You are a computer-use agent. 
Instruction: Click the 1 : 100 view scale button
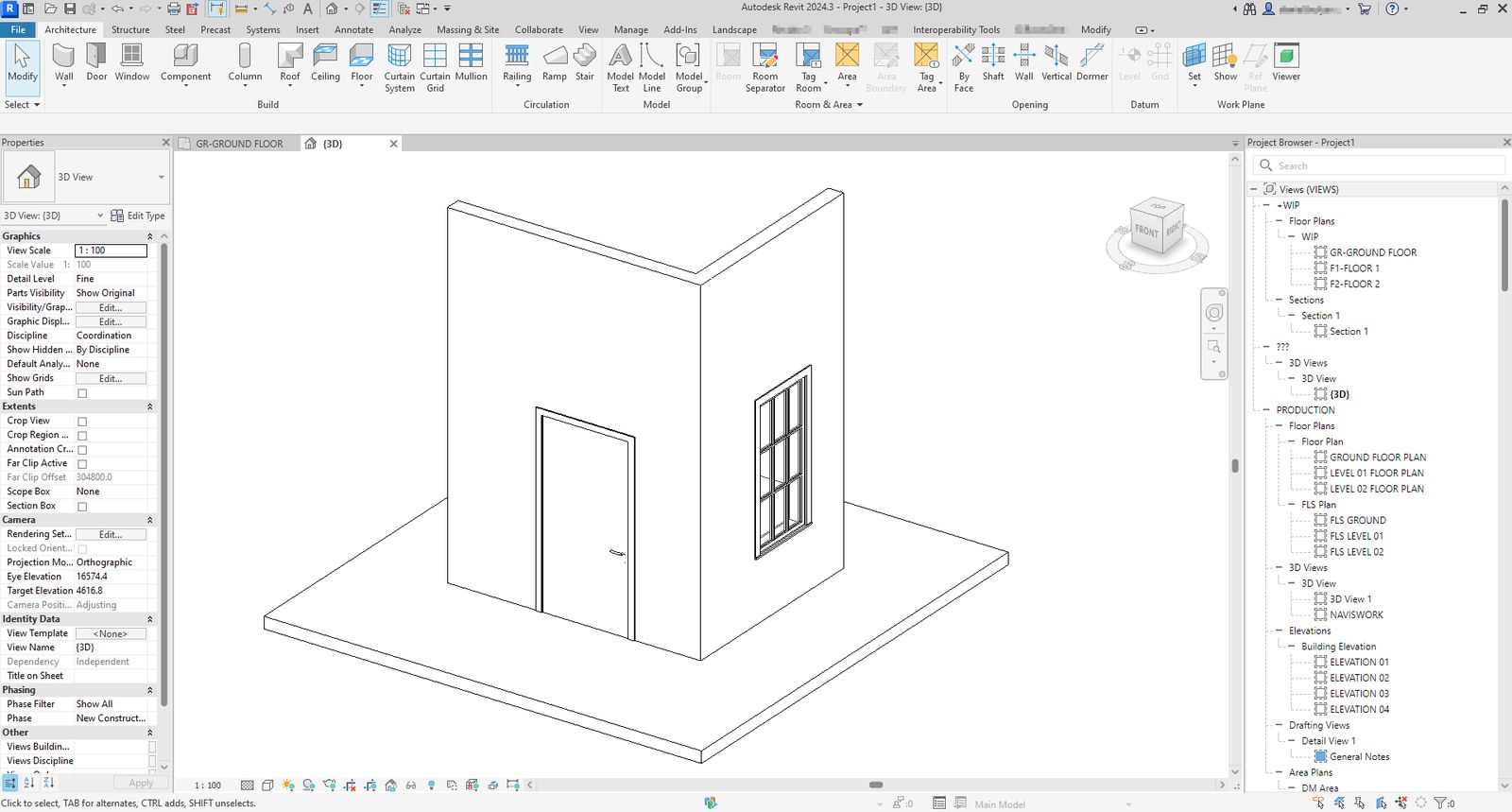point(208,786)
